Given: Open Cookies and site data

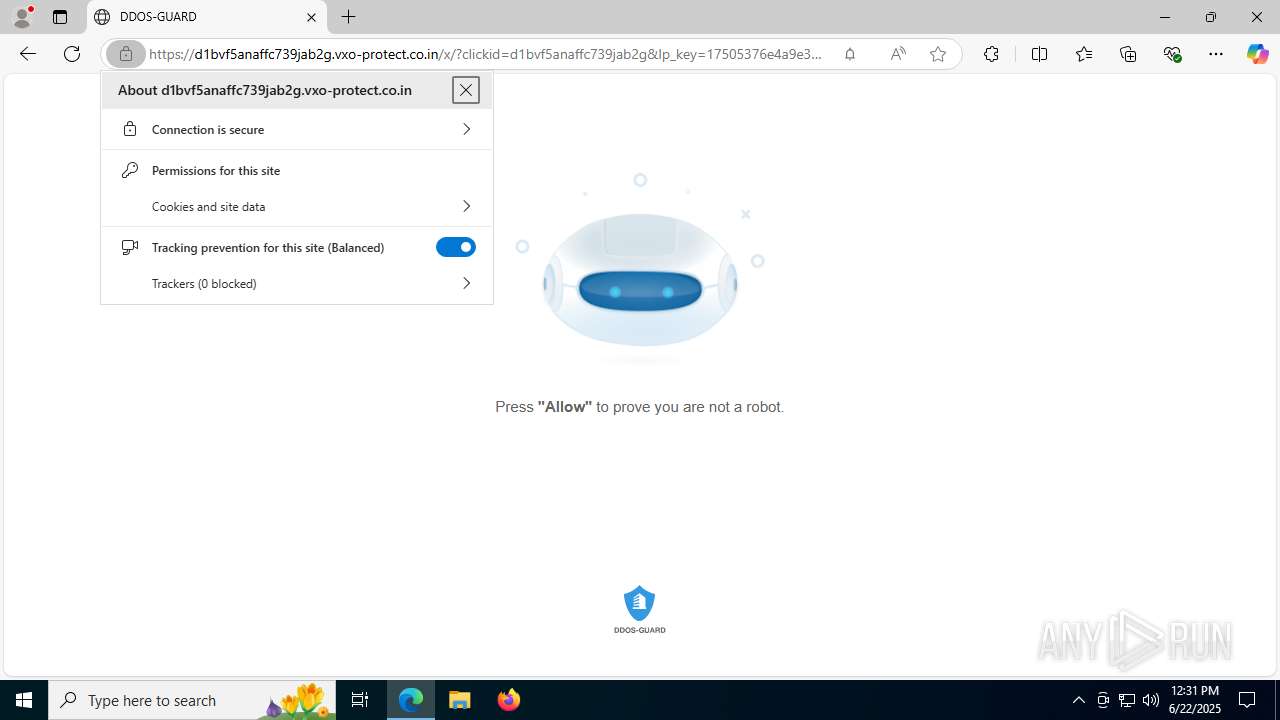Looking at the screenshot, I should pos(297,206).
